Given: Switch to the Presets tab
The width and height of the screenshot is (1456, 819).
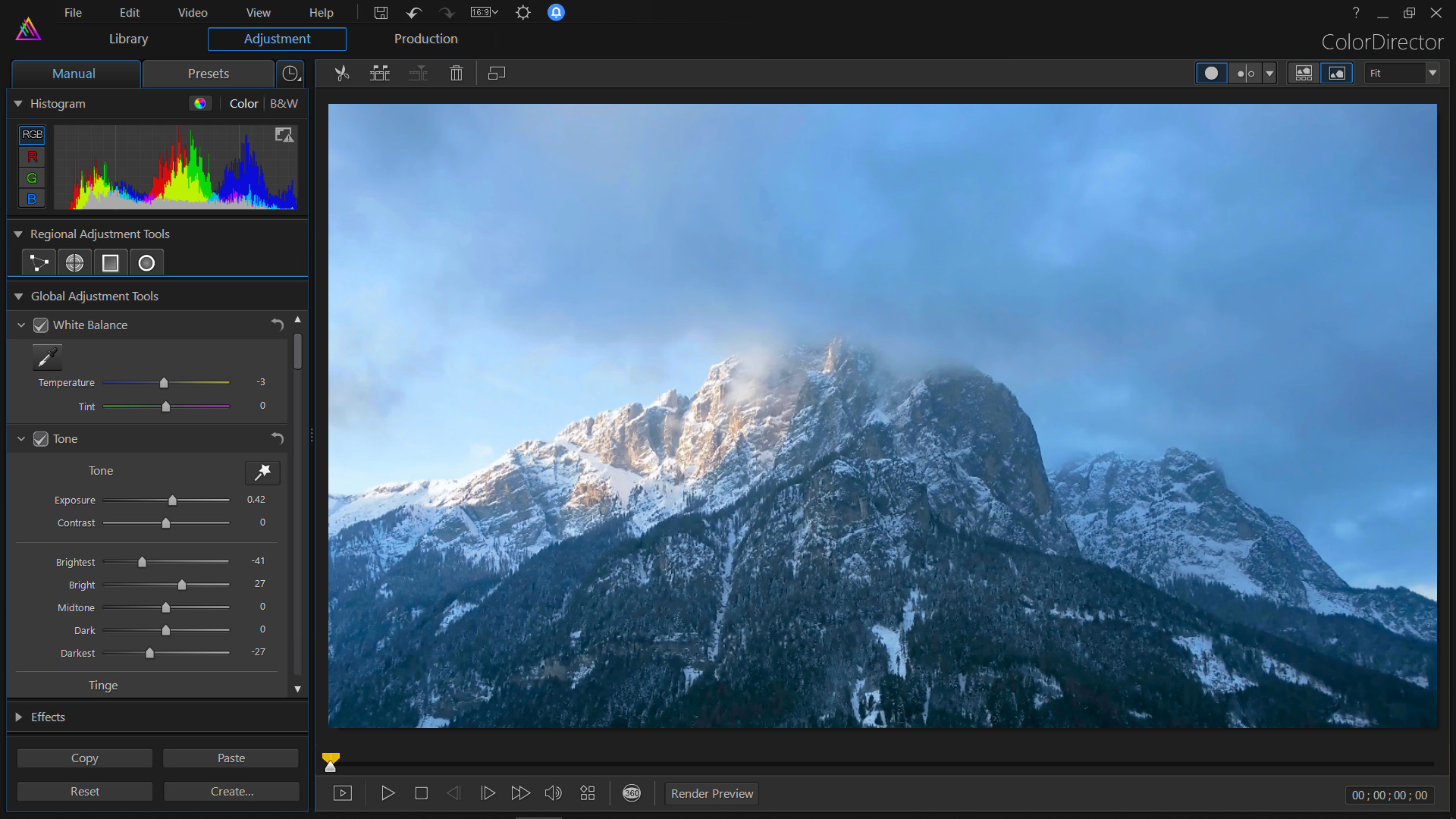Looking at the screenshot, I should point(208,73).
